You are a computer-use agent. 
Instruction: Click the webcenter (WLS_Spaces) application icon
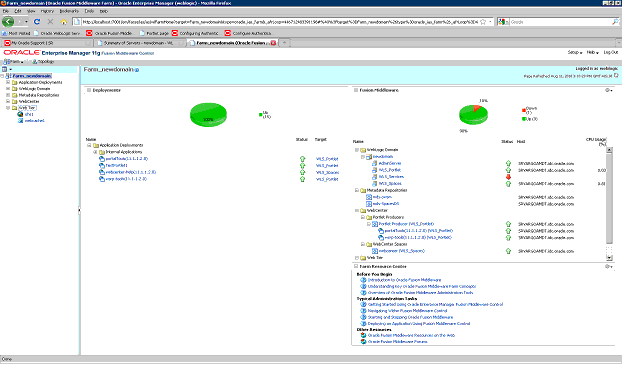pyautogui.click(x=375, y=251)
